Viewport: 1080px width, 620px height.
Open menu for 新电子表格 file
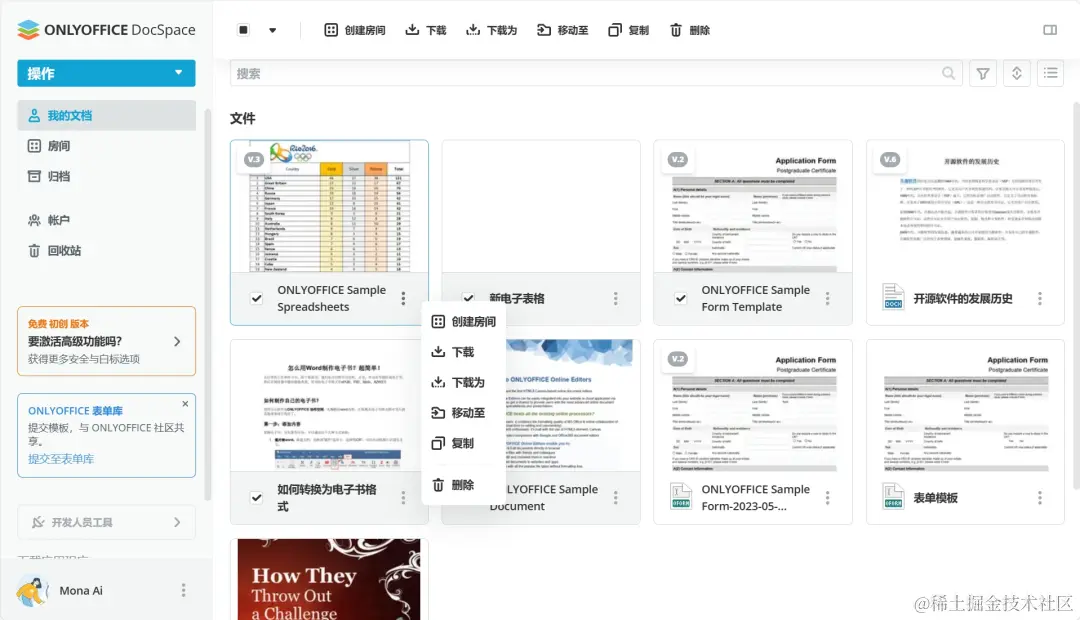616,298
